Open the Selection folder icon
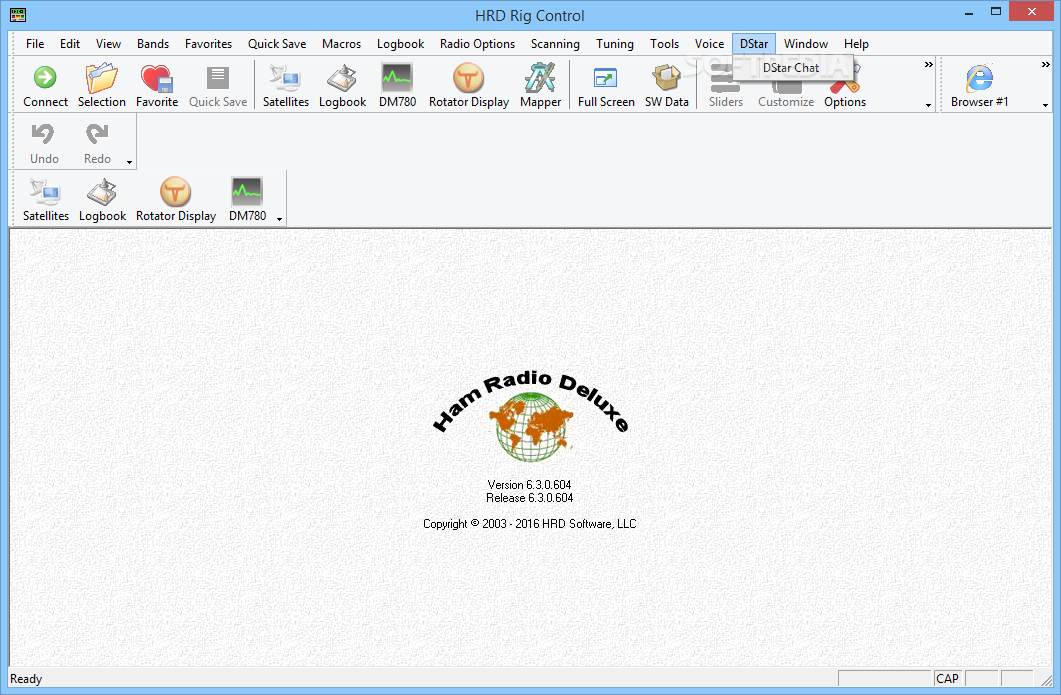 click(x=101, y=78)
